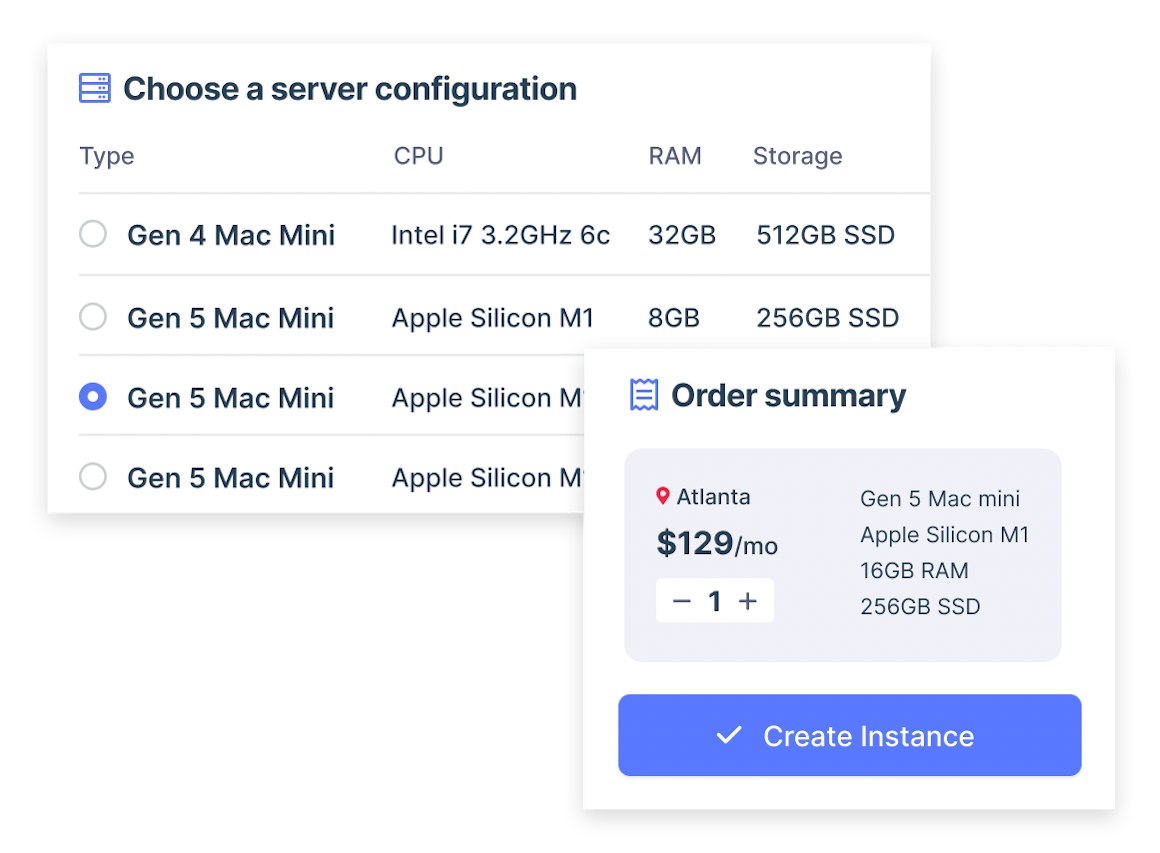Click the Order summary heading
This screenshot has width=1160, height=853.
click(x=789, y=396)
